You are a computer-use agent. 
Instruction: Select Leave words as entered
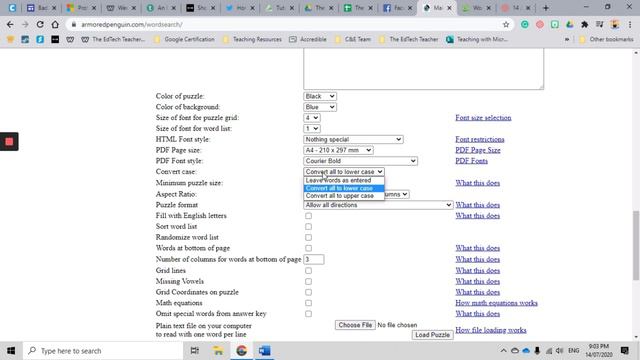[x=344, y=180]
